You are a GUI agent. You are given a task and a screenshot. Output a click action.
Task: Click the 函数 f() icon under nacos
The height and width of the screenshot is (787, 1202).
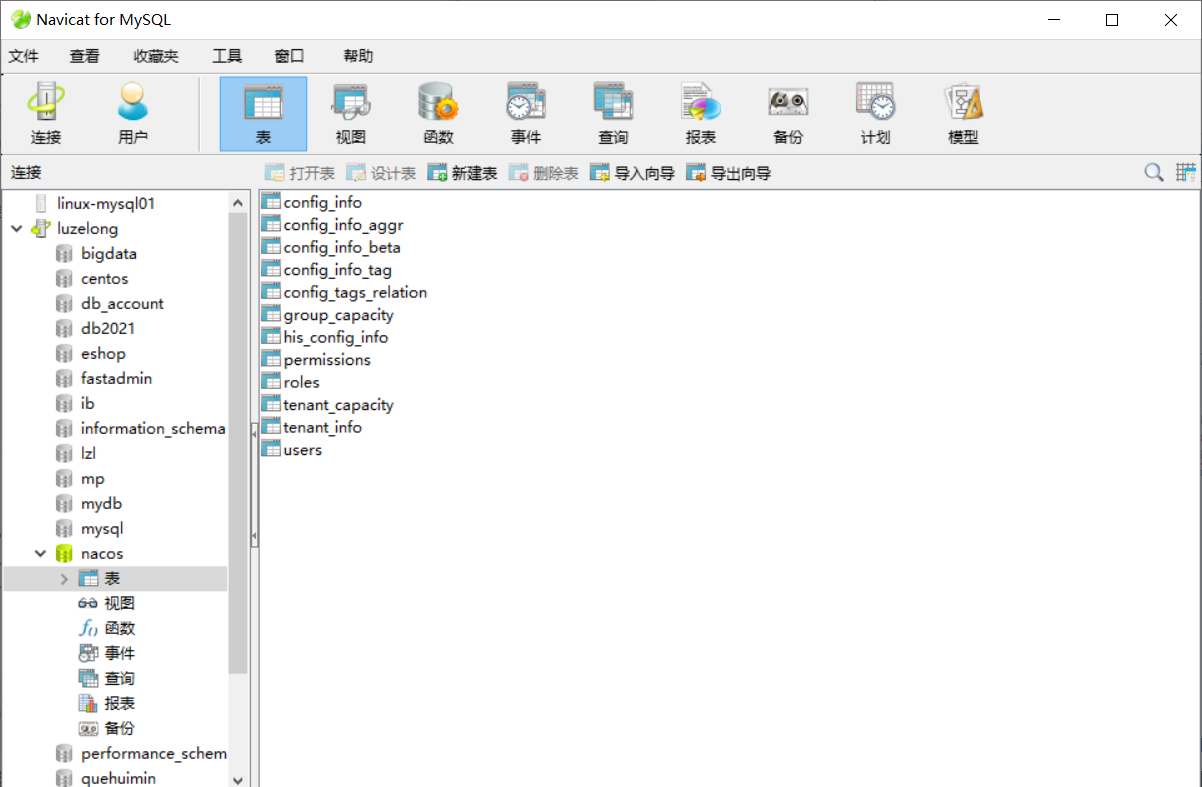tap(88, 629)
